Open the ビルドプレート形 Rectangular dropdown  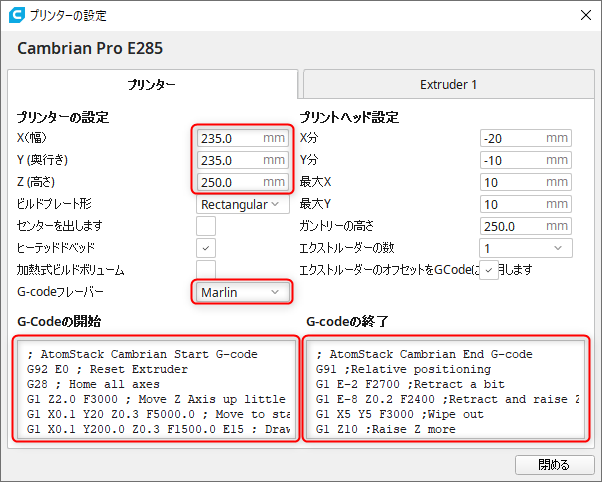pos(243,204)
